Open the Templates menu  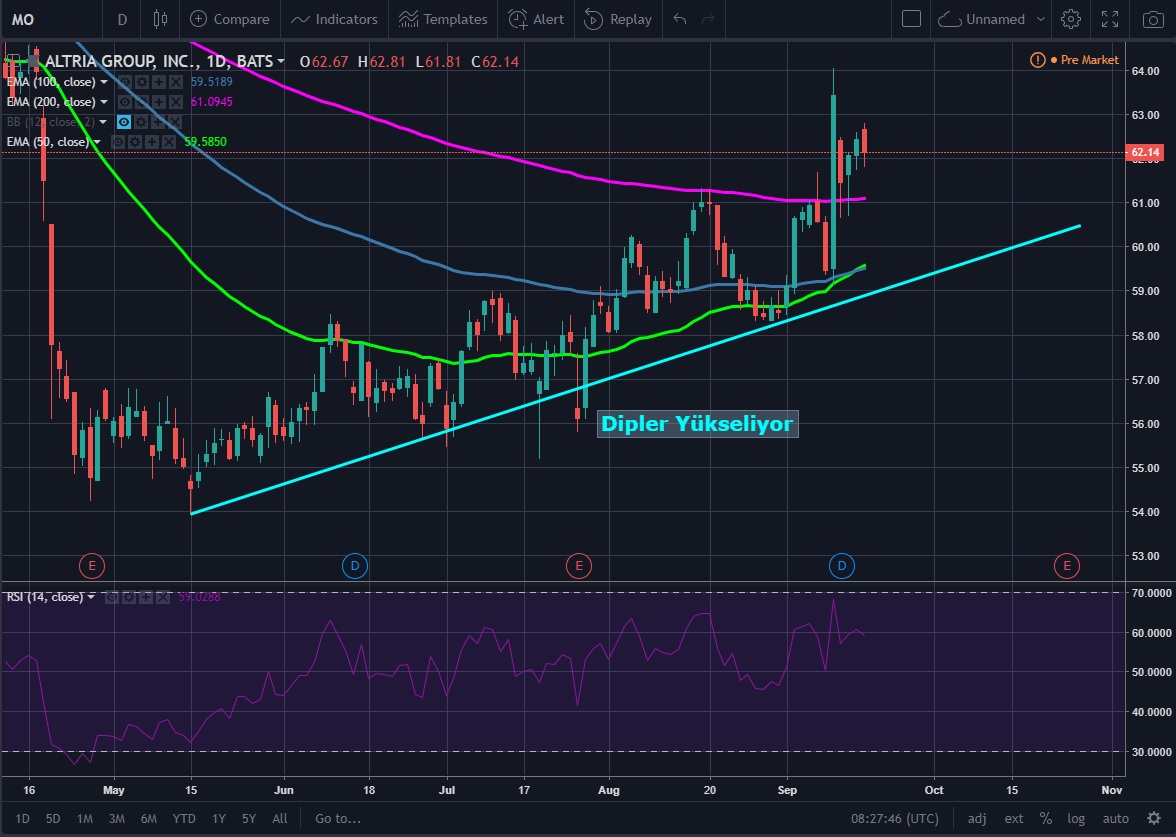click(443, 19)
